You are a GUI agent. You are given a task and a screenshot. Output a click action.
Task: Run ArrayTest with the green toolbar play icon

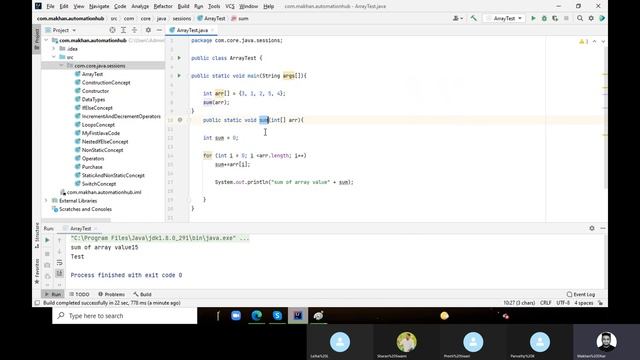point(533,18)
